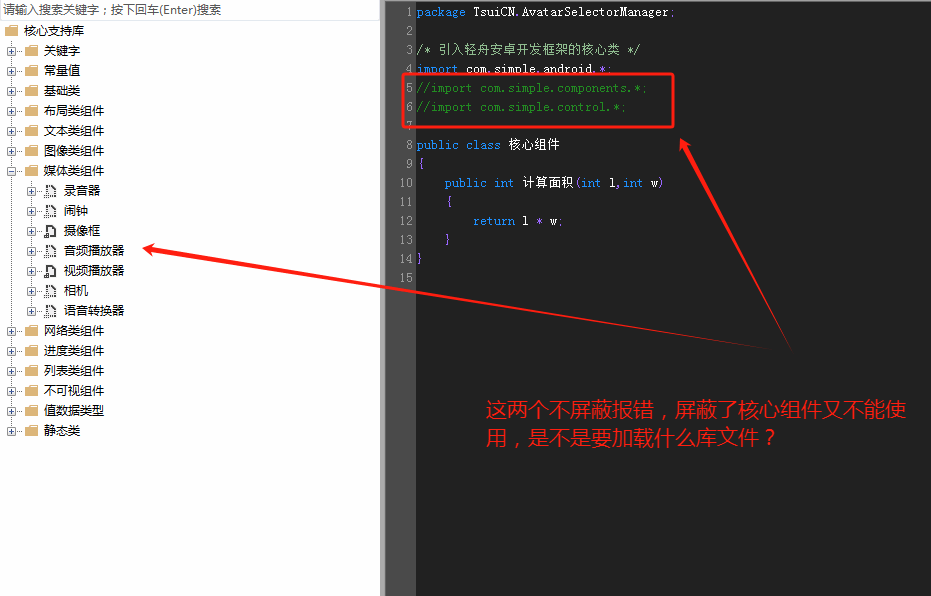
Task: Expand the 关键字 folder node
Action: point(11,52)
